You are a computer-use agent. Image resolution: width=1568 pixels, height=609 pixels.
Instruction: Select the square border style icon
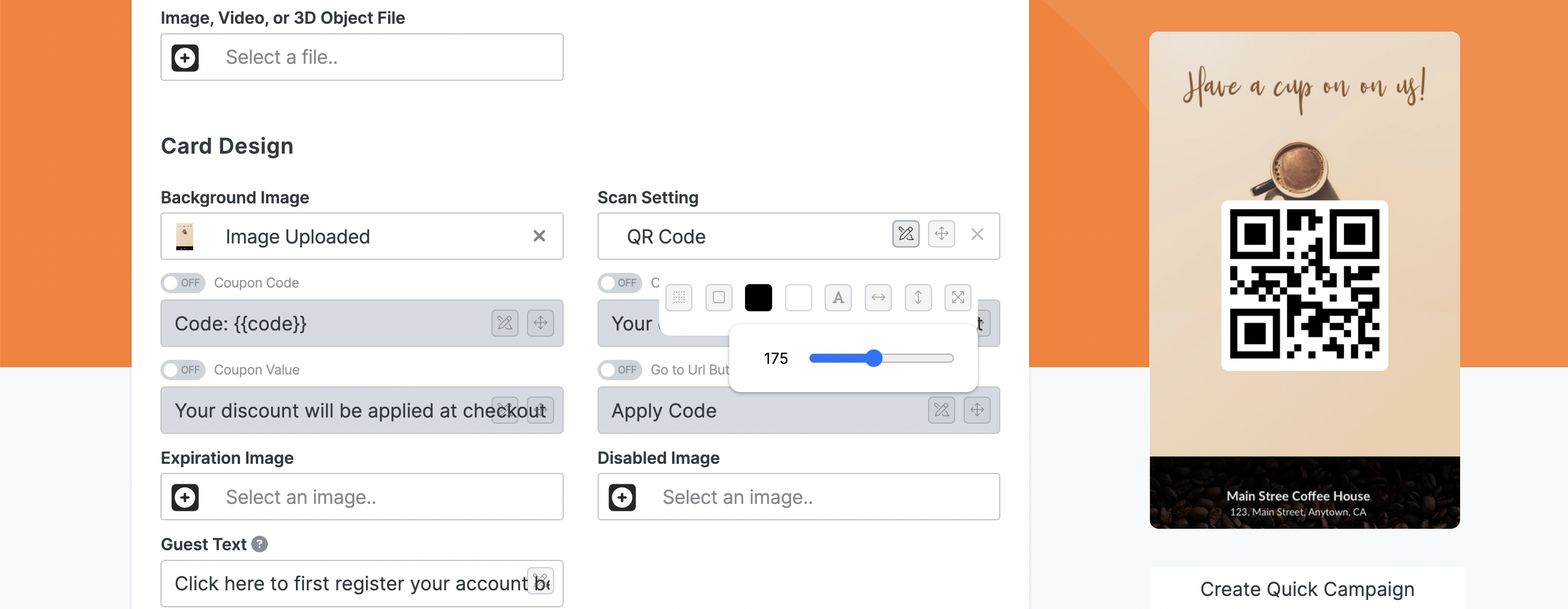pos(718,298)
